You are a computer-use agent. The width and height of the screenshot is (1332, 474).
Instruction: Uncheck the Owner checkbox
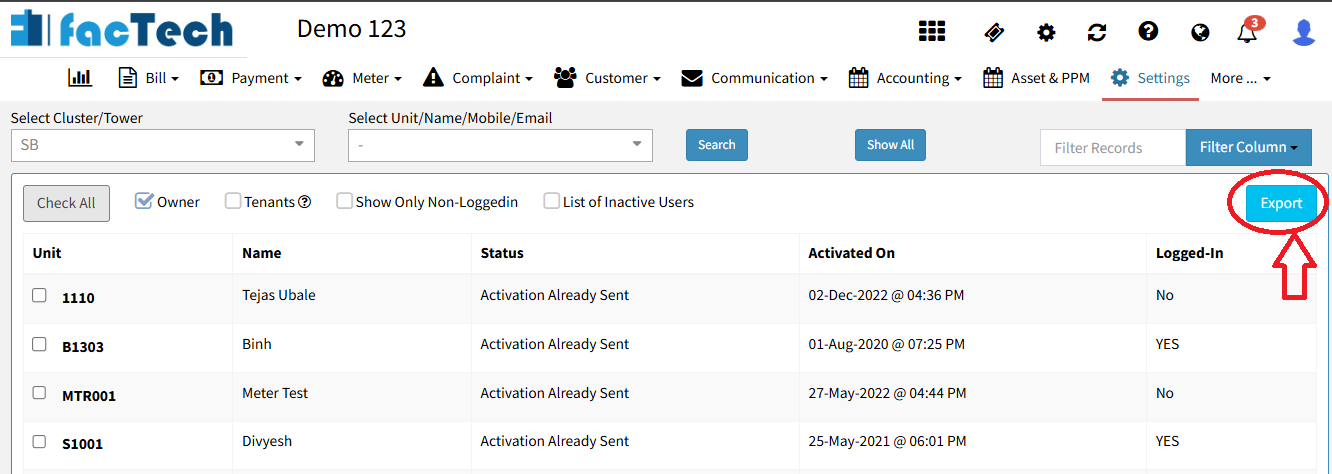coord(143,201)
